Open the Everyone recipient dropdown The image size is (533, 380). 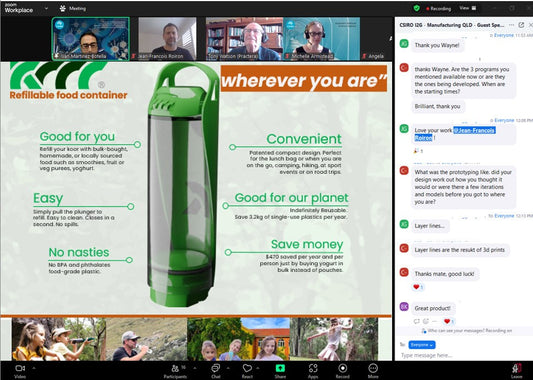coord(422,345)
